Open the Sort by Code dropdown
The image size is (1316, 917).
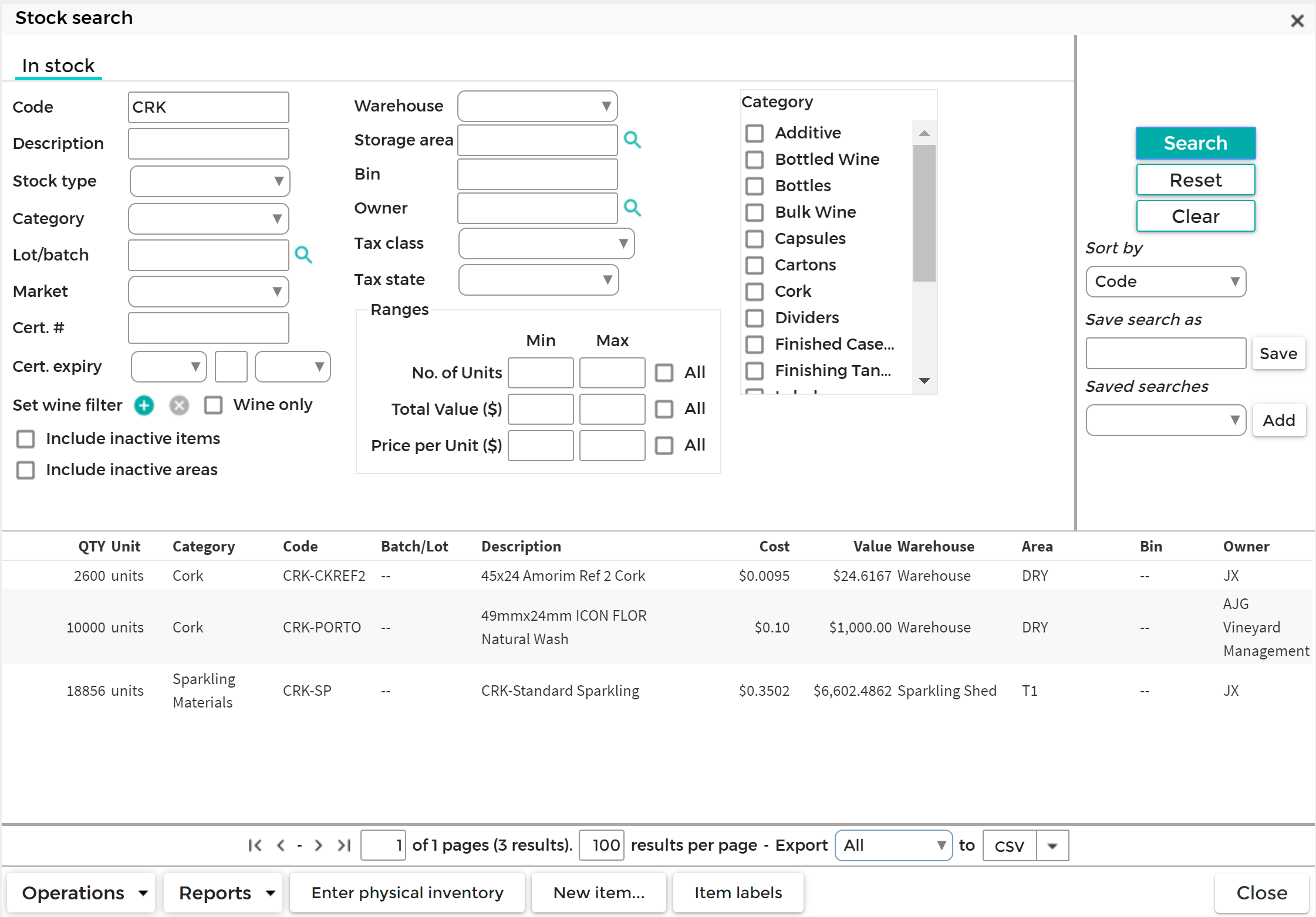1166,282
